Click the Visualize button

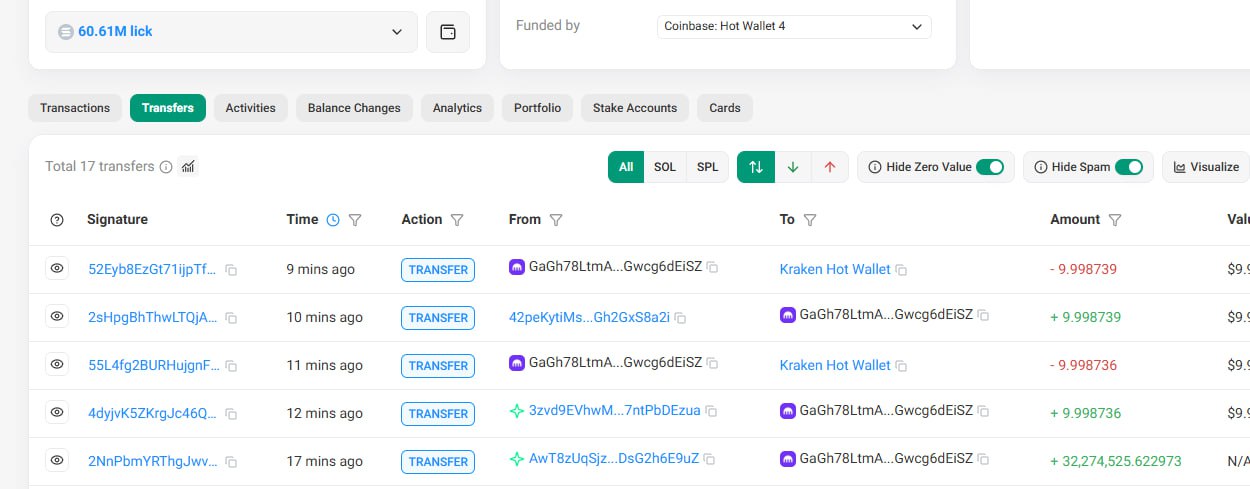click(x=1205, y=167)
